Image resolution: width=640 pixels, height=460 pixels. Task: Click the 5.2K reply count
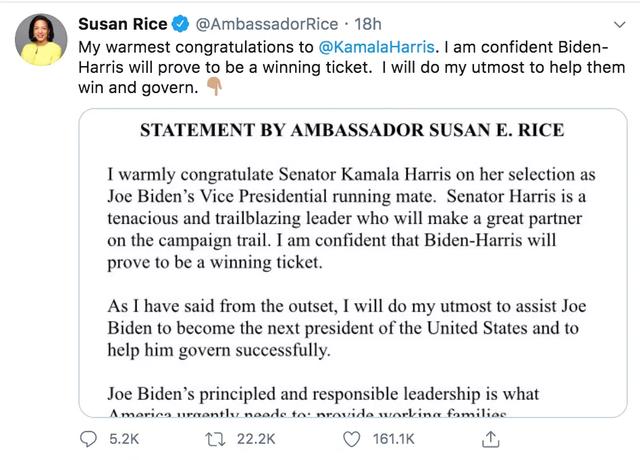tap(124, 438)
